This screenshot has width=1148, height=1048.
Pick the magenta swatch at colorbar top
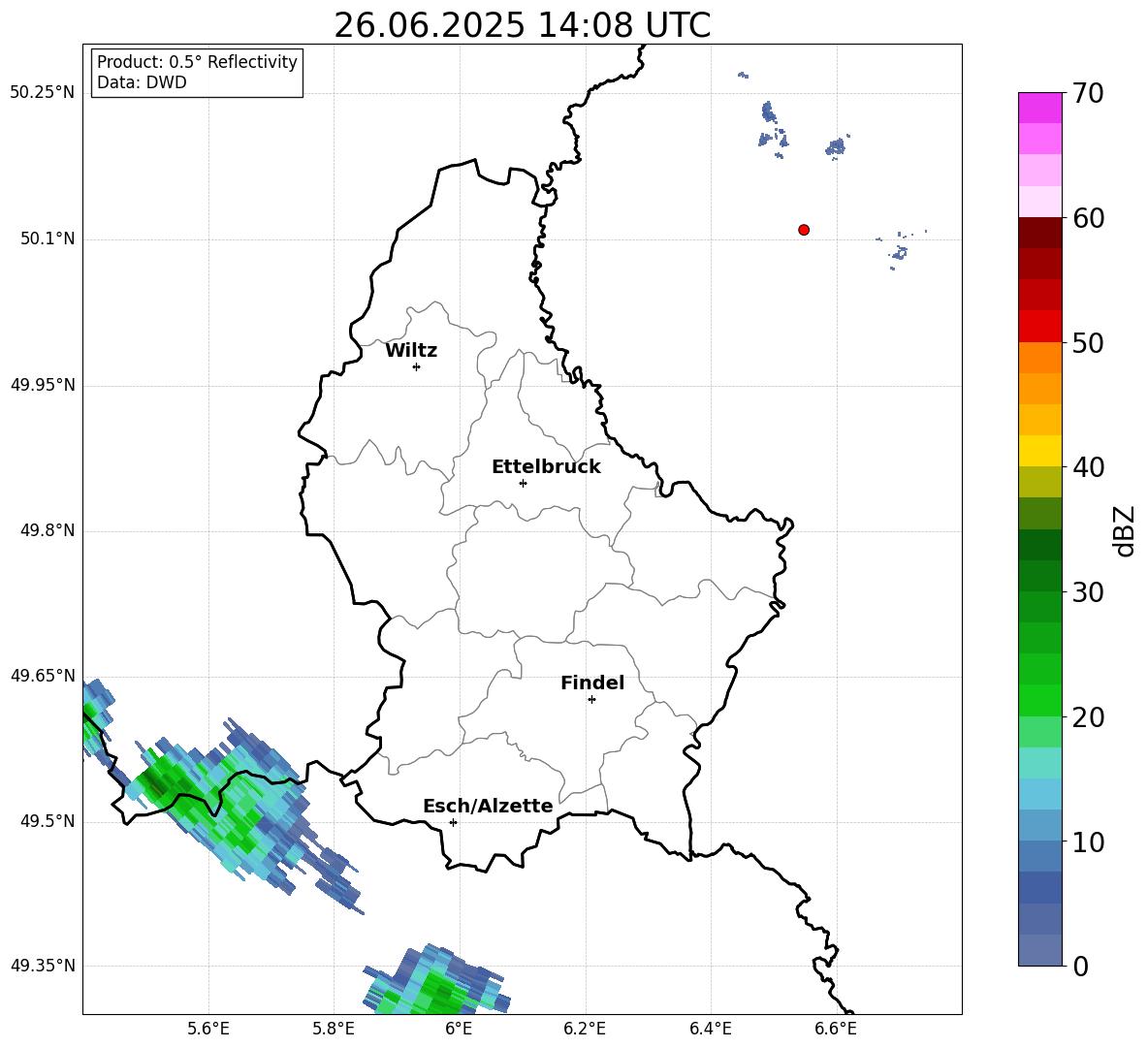point(1039,108)
